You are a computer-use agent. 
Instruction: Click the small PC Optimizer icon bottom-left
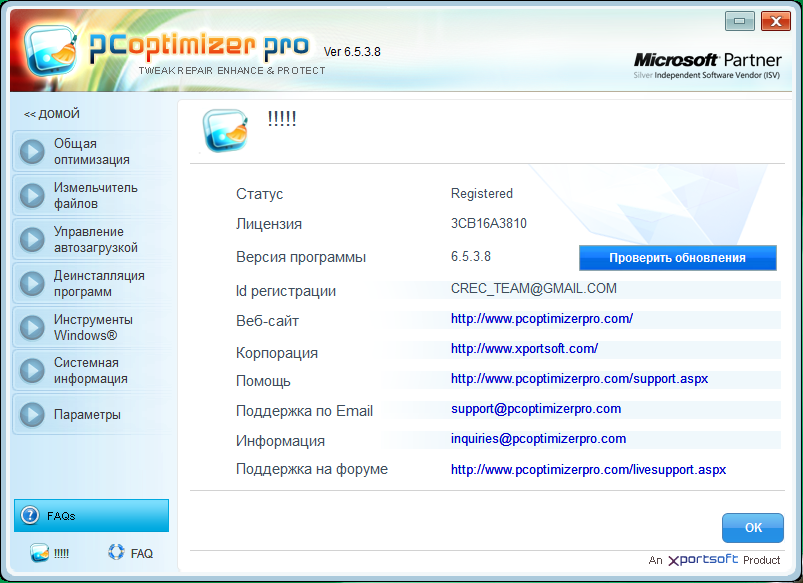(40, 552)
